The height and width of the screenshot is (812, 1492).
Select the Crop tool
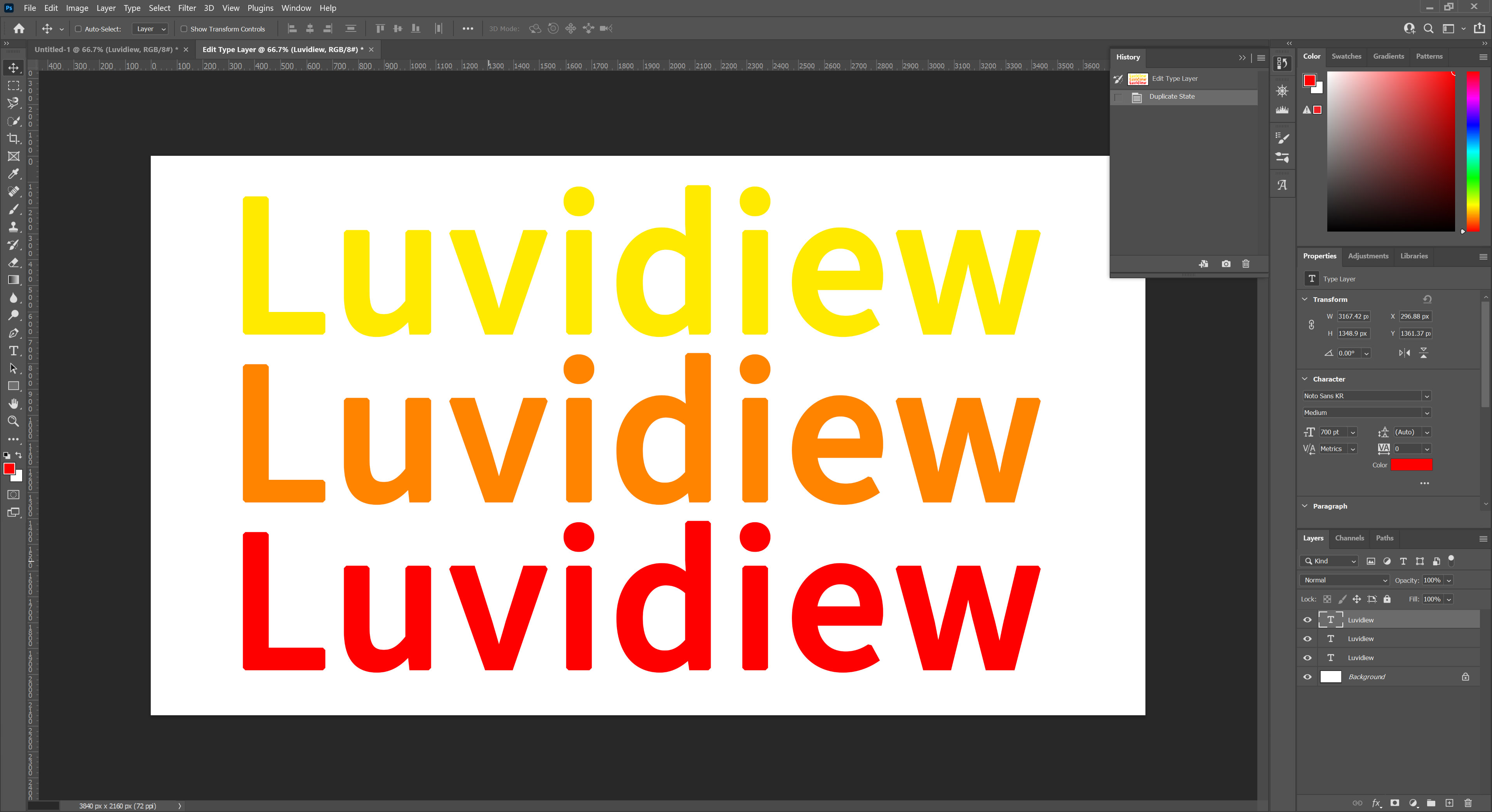(13, 138)
